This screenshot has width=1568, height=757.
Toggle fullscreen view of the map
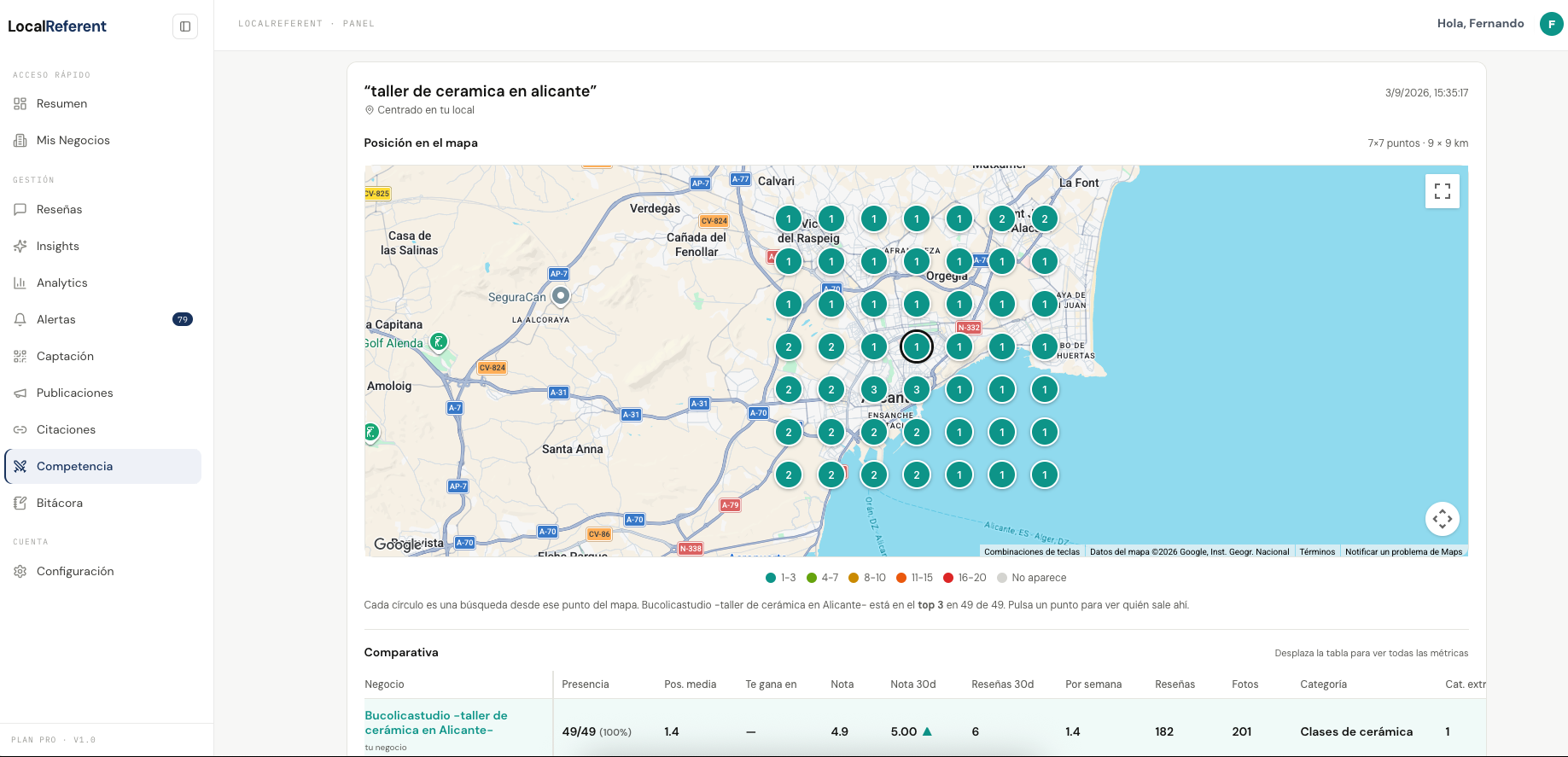[x=1443, y=191]
